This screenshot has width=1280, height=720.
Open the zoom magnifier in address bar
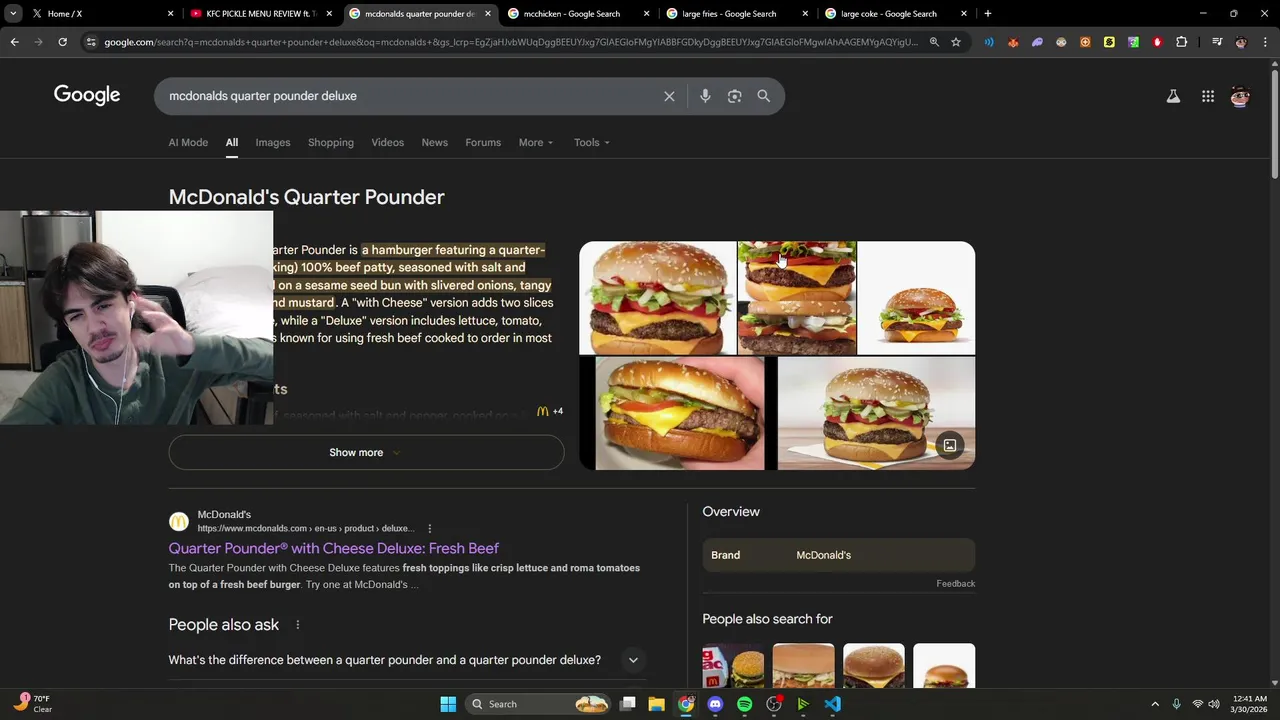click(x=934, y=42)
